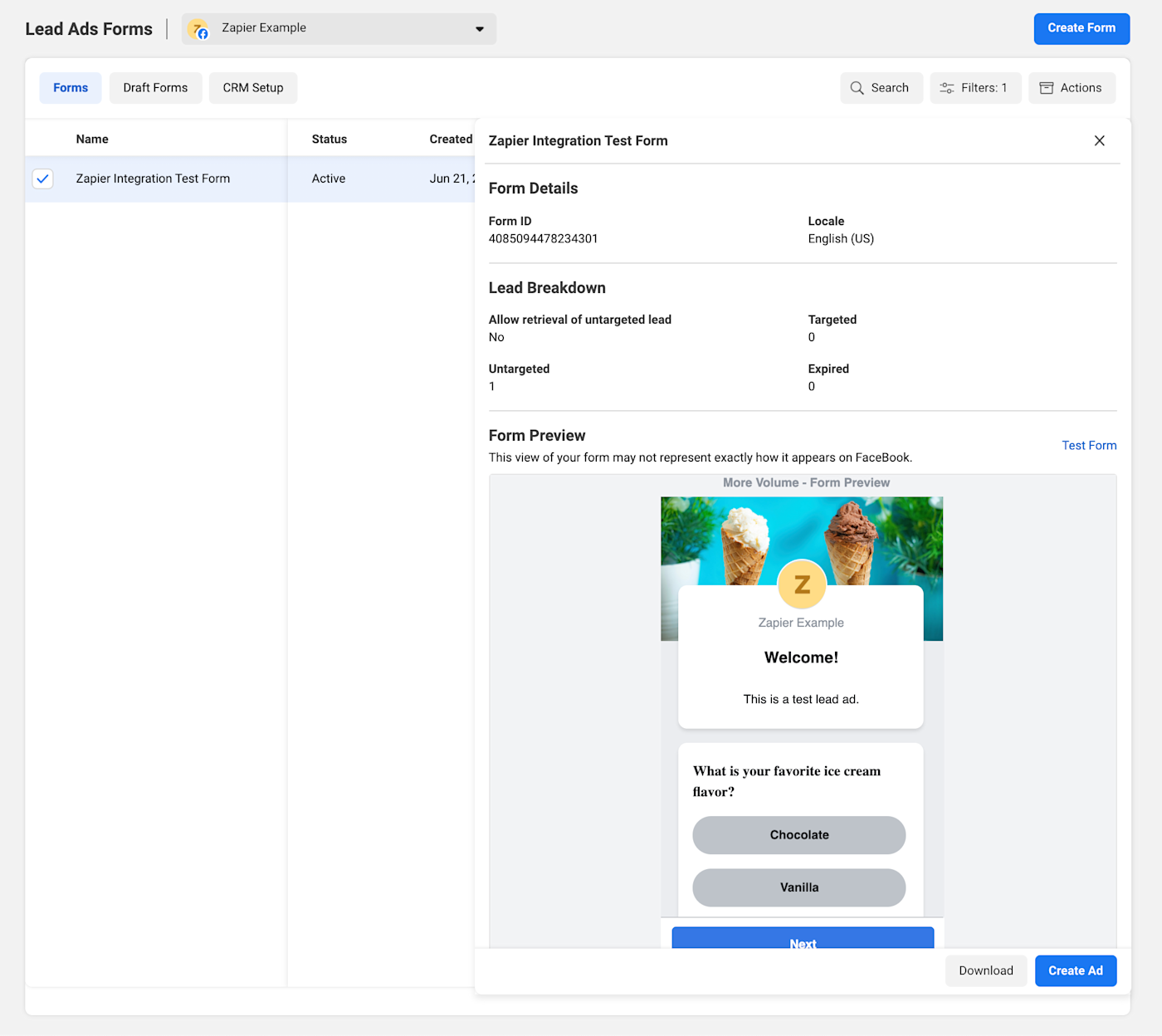Open the Test Form link
This screenshot has width=1162, height=1036.
point(1089,446)
